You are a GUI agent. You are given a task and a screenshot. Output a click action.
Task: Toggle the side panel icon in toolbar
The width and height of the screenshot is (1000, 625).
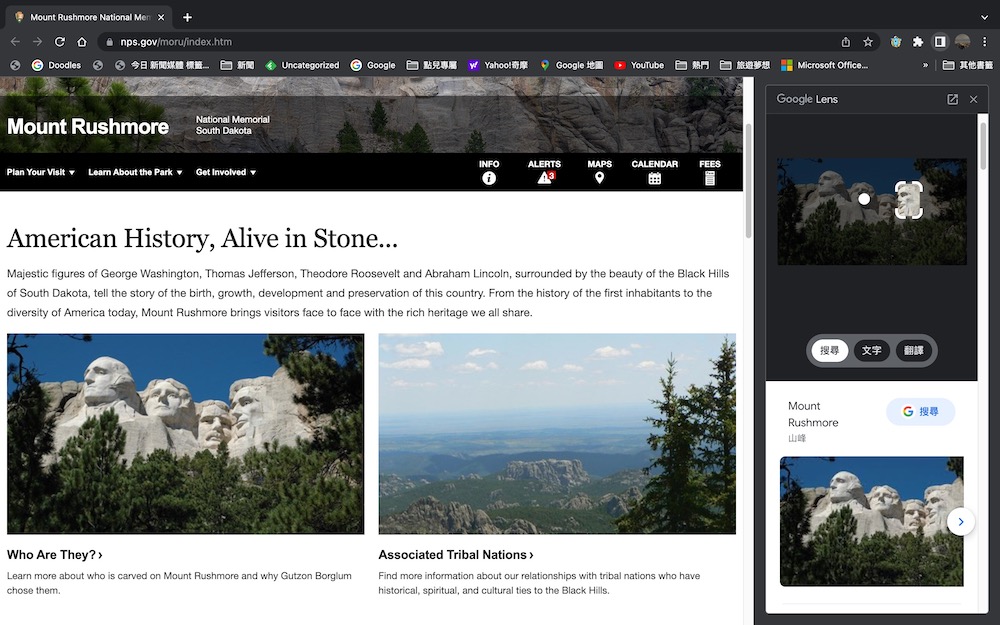click(x=940, y=41)
